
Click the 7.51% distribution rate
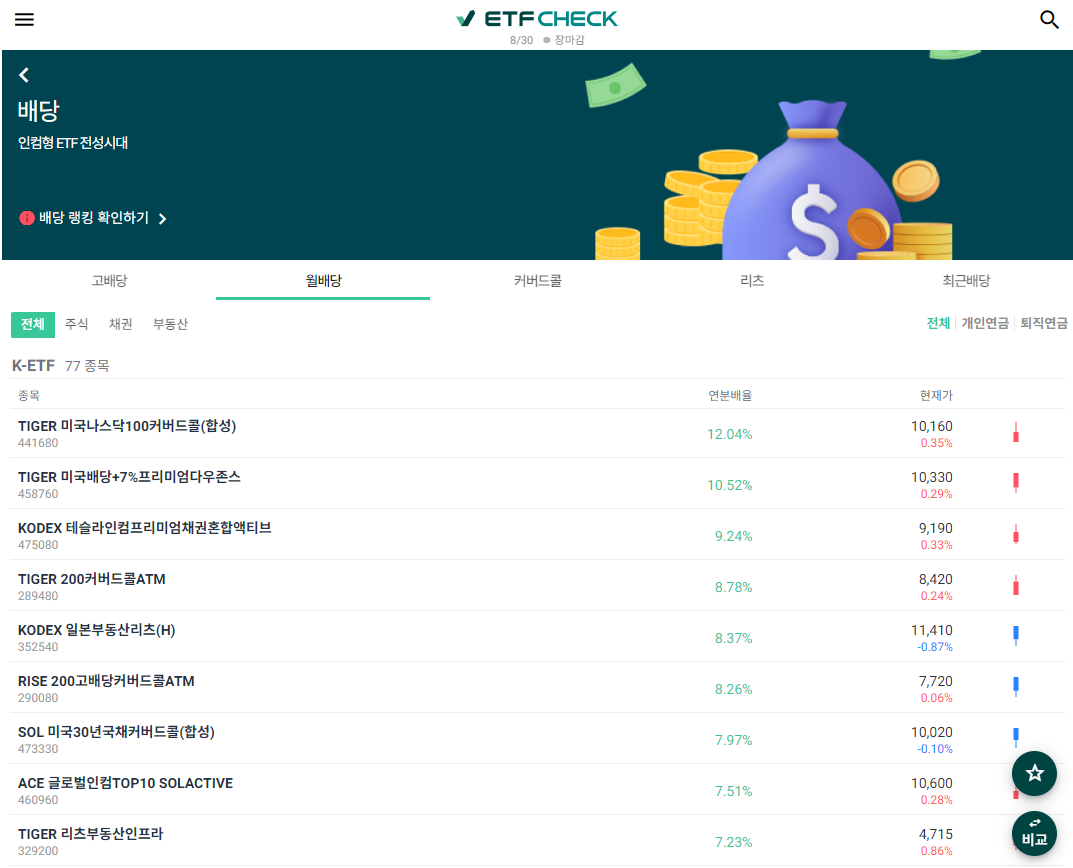point(733,791)
